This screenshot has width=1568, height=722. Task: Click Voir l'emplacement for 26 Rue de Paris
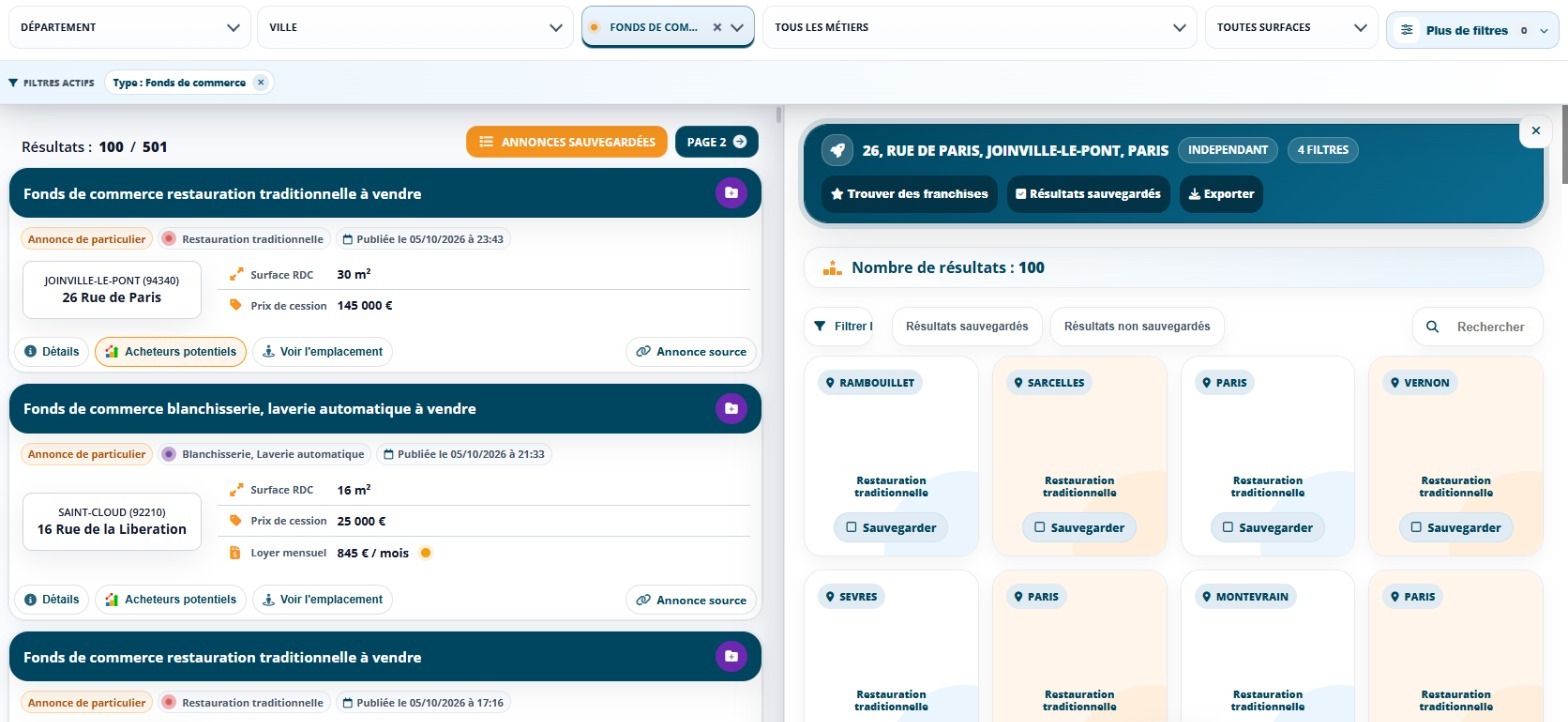point(322,352)
